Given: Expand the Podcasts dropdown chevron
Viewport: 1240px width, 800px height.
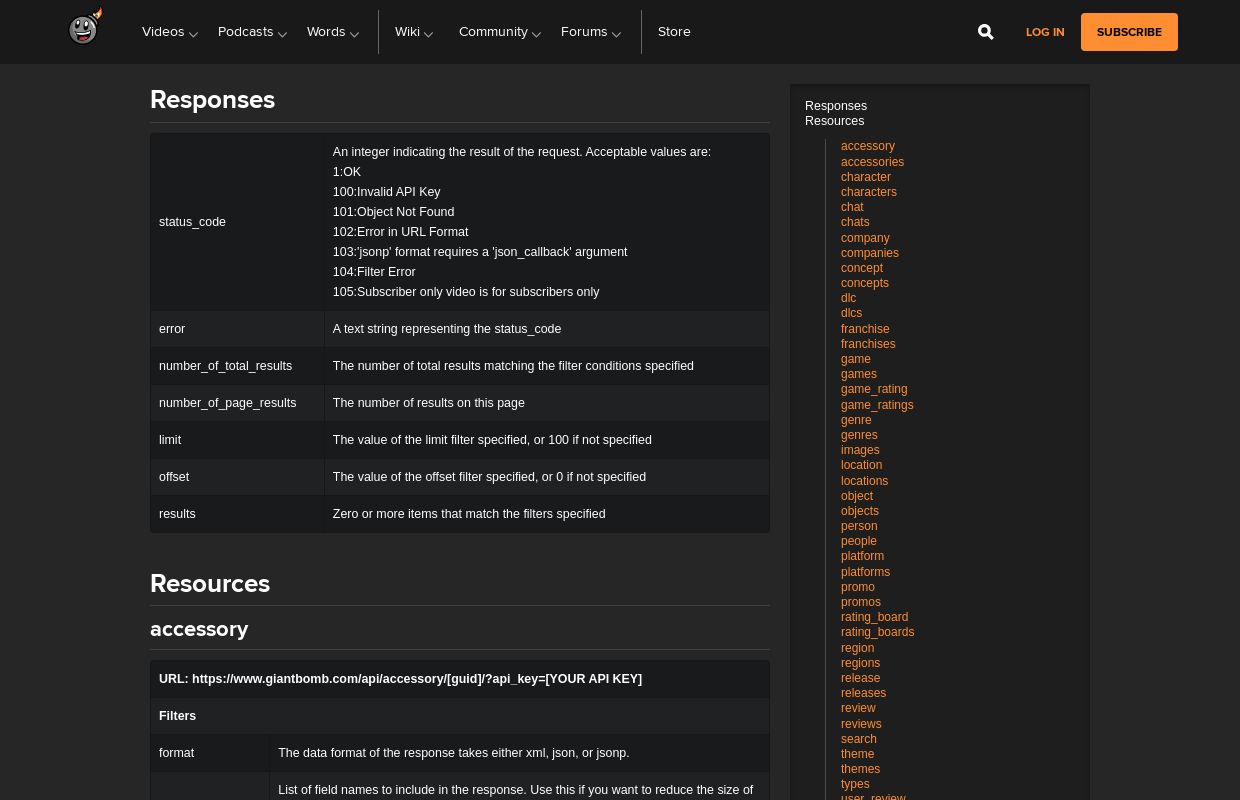Looking at the screenshot, I should pos(282,34).
